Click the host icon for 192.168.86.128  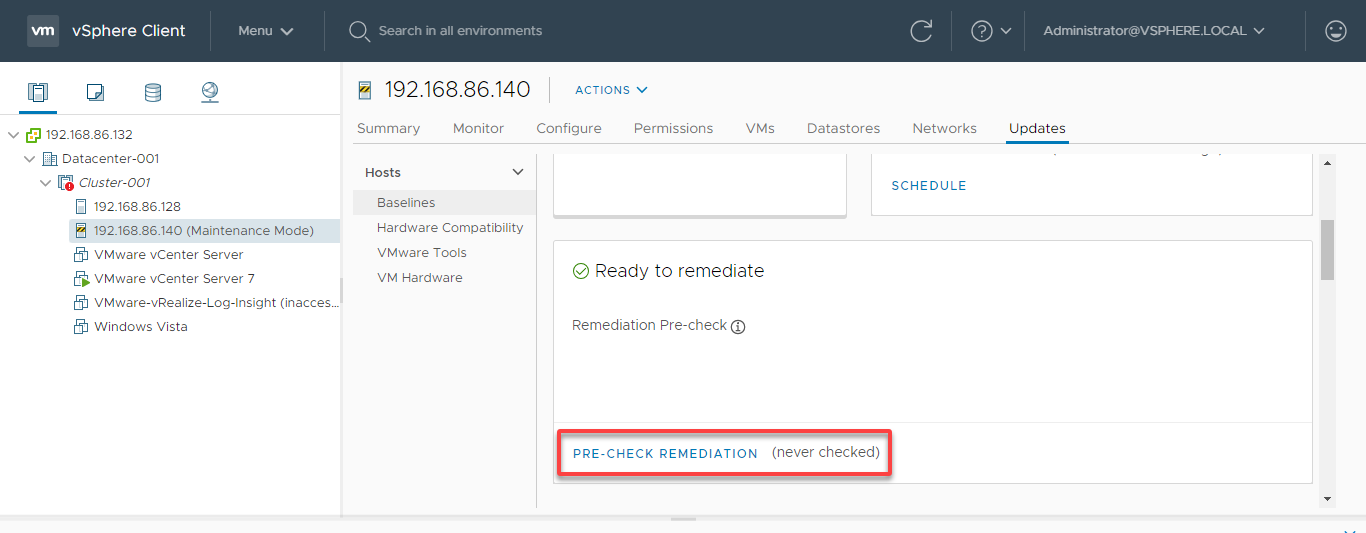tap(82, 207)
